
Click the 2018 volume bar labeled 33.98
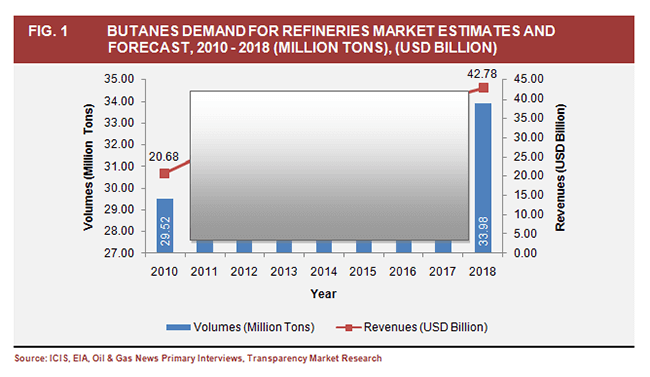(483, 178)
